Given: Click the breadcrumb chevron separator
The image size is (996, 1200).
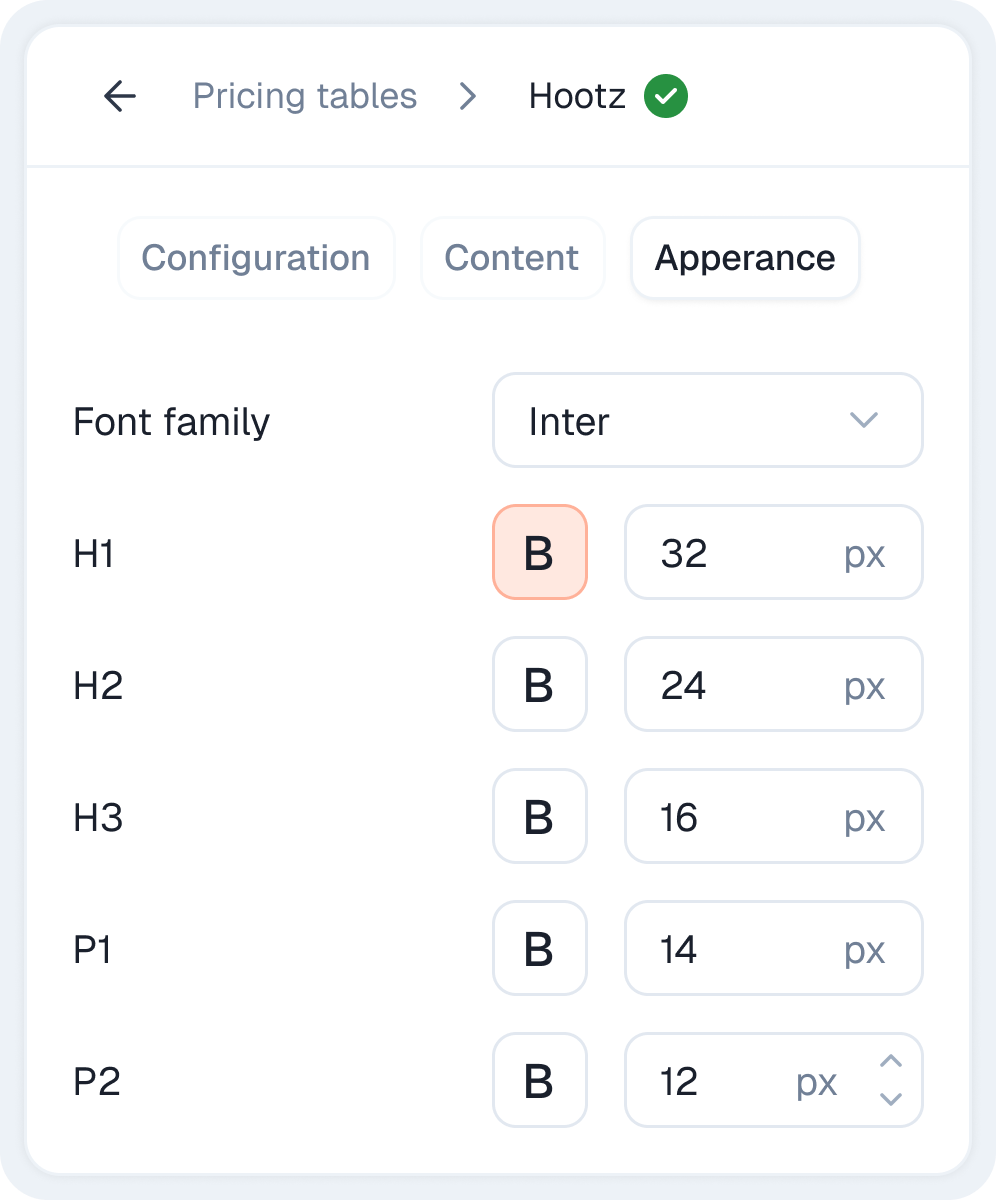Looking at the screenshot, I should [x=468, y=97].
